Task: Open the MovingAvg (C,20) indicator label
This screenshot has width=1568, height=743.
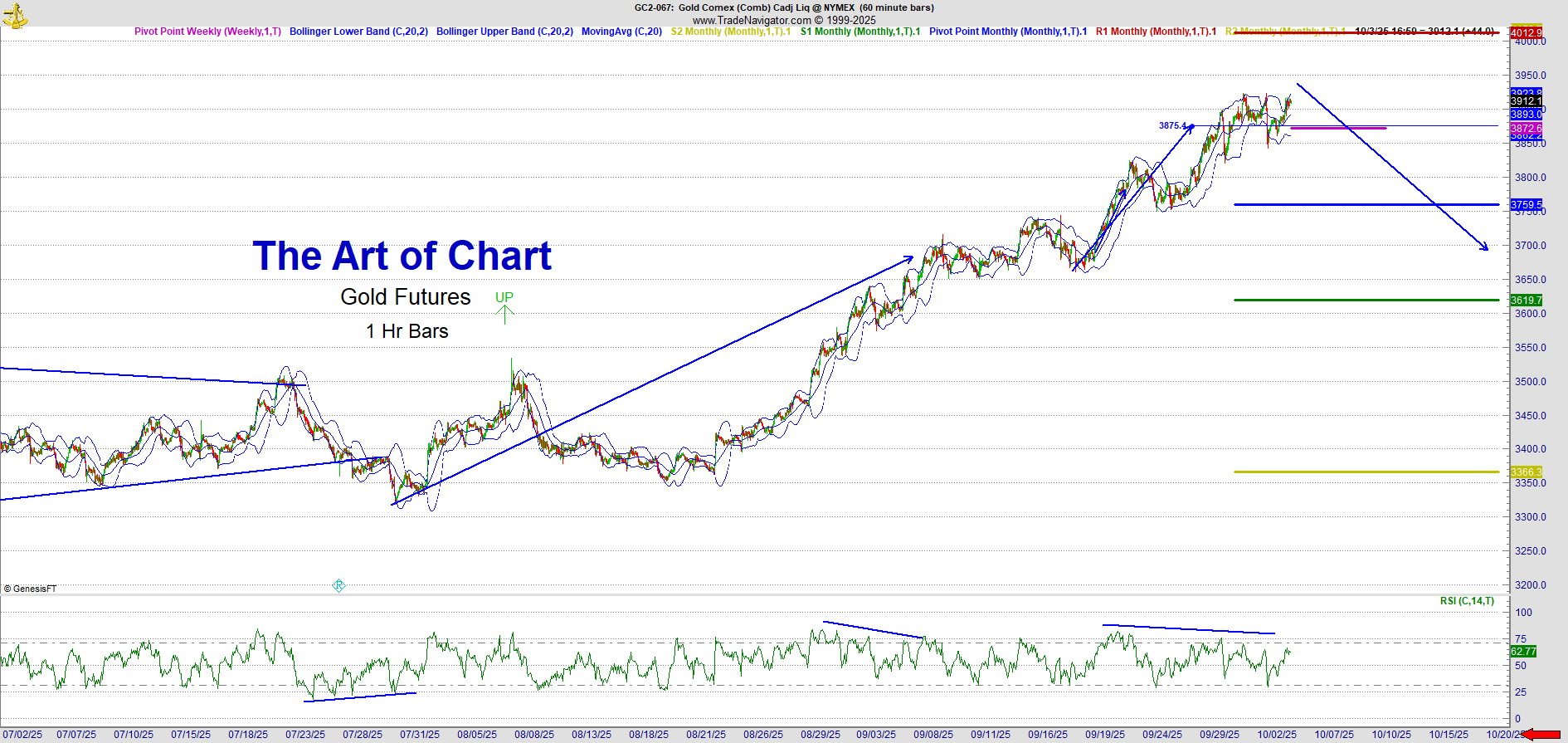Action: point(621,32)
